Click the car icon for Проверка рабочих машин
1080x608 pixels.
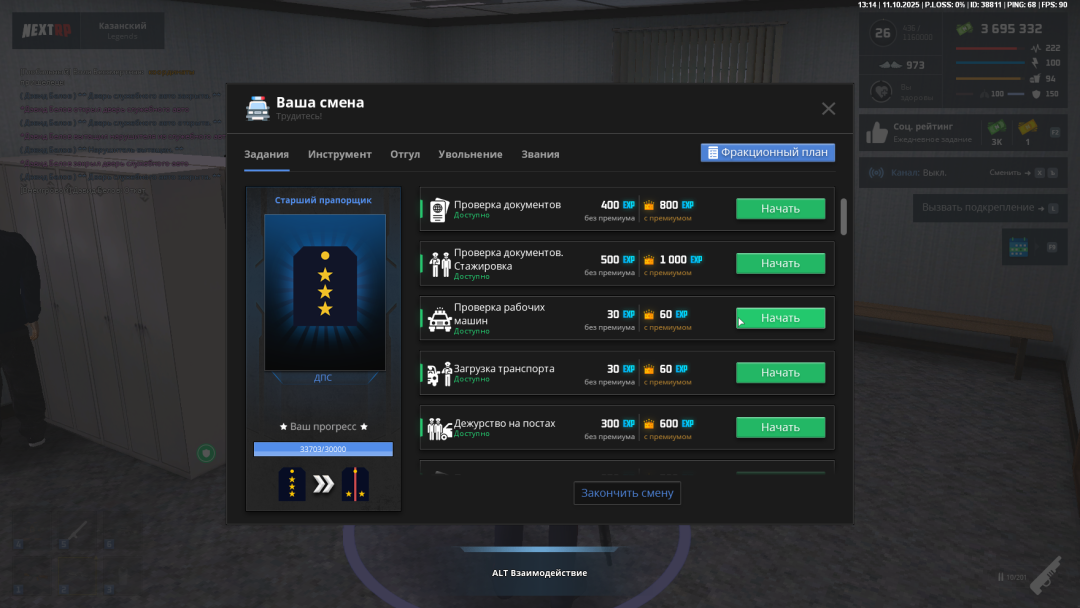point(440,319)
